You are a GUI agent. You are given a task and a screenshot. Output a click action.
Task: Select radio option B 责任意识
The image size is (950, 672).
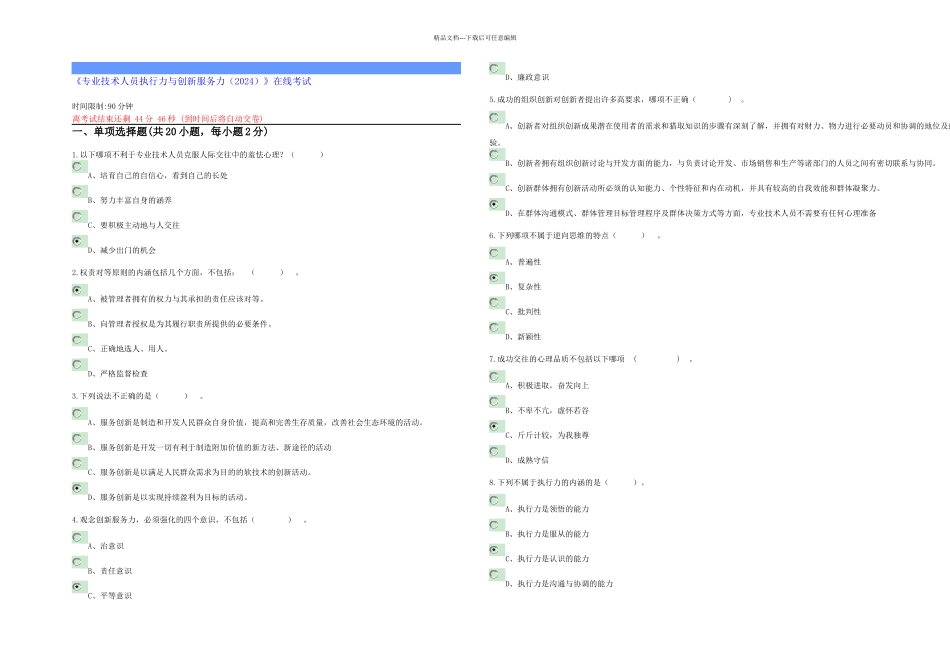[77, 562]
